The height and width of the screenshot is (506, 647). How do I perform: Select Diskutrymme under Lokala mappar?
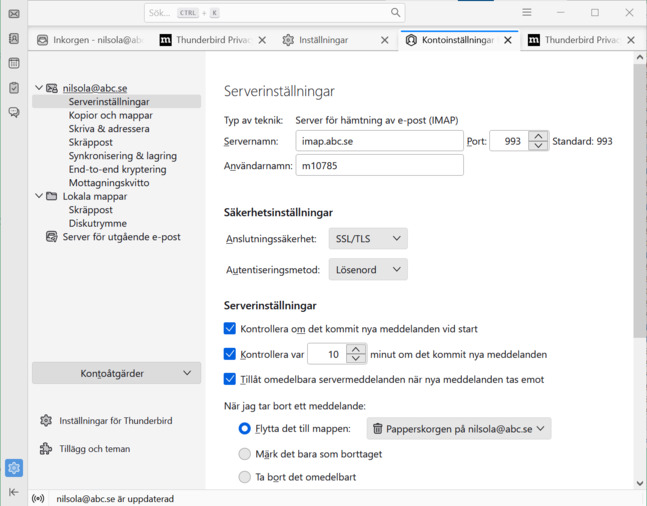pyautogui.click(x=97, y=223)
